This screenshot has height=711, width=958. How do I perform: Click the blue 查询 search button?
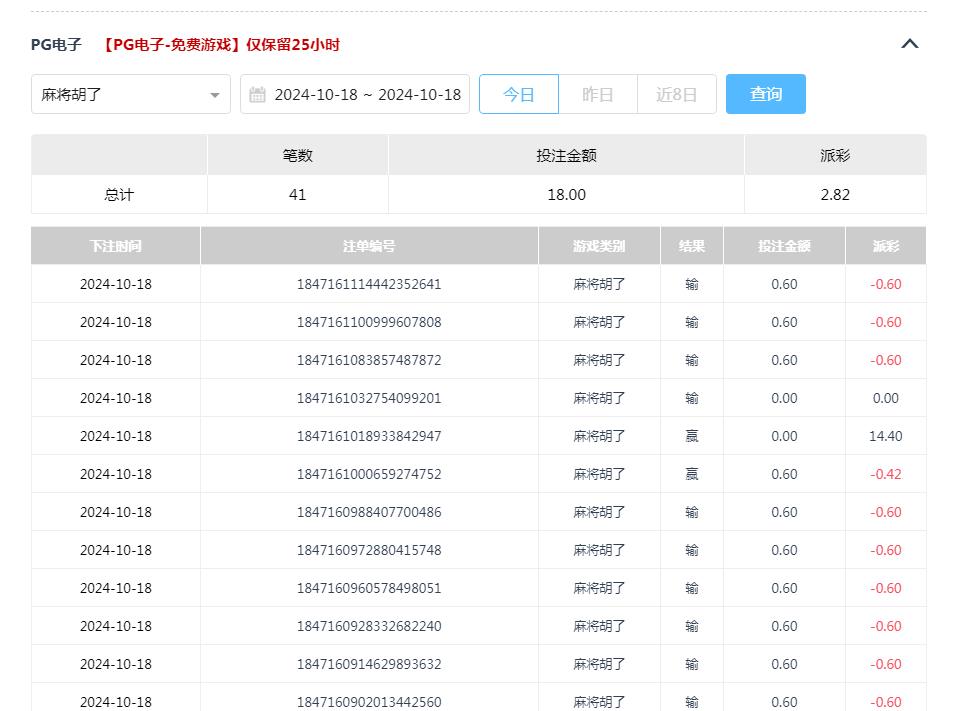[x=765, y=93]
